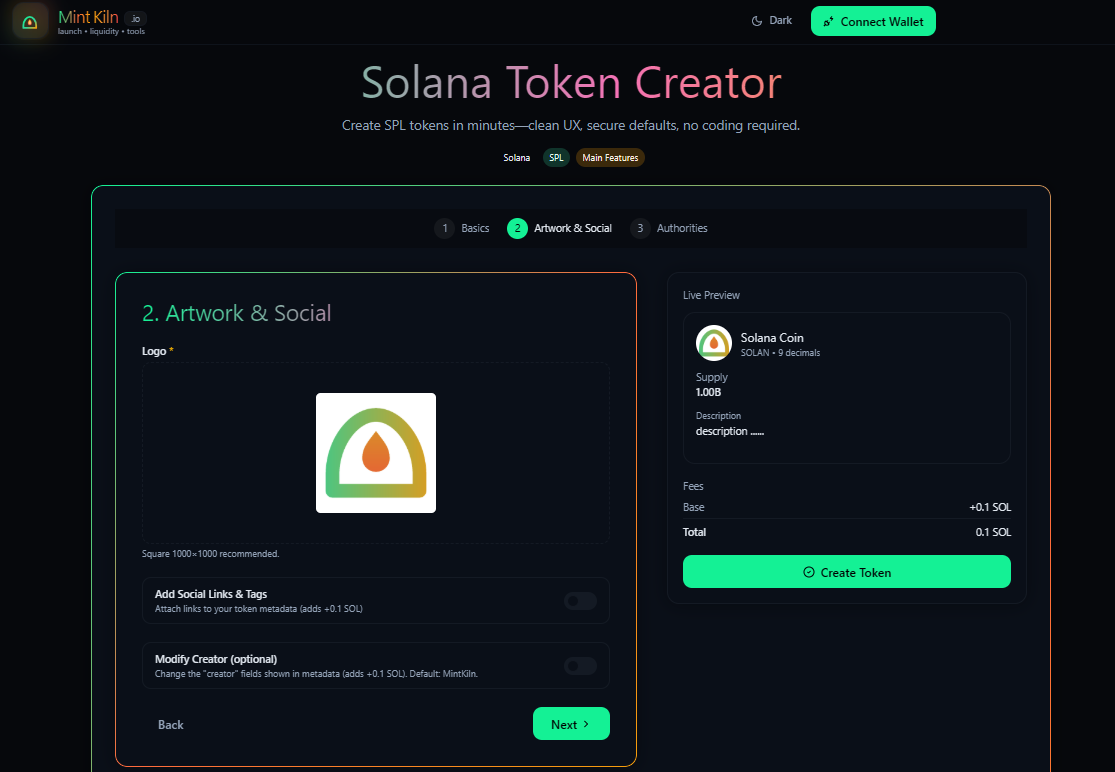Click the step 1 number badge
The height and width of the screenshot is (772, 1115).
tap(444, 228)
